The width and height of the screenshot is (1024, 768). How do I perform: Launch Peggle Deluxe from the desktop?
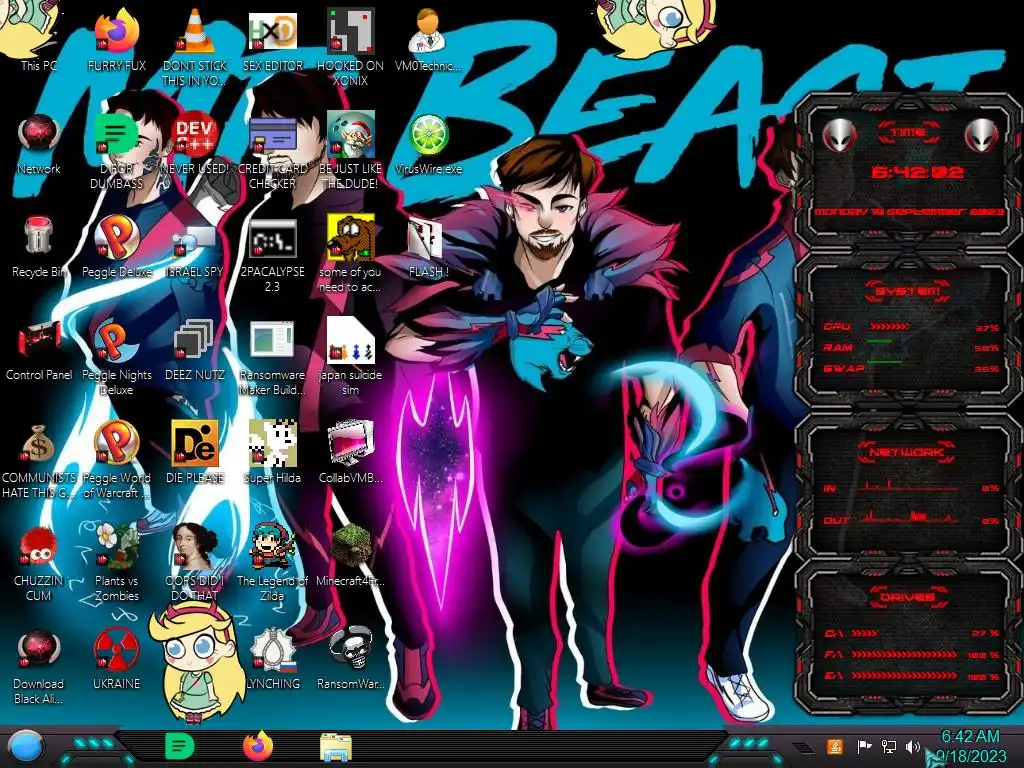click(x=117, y=236)
